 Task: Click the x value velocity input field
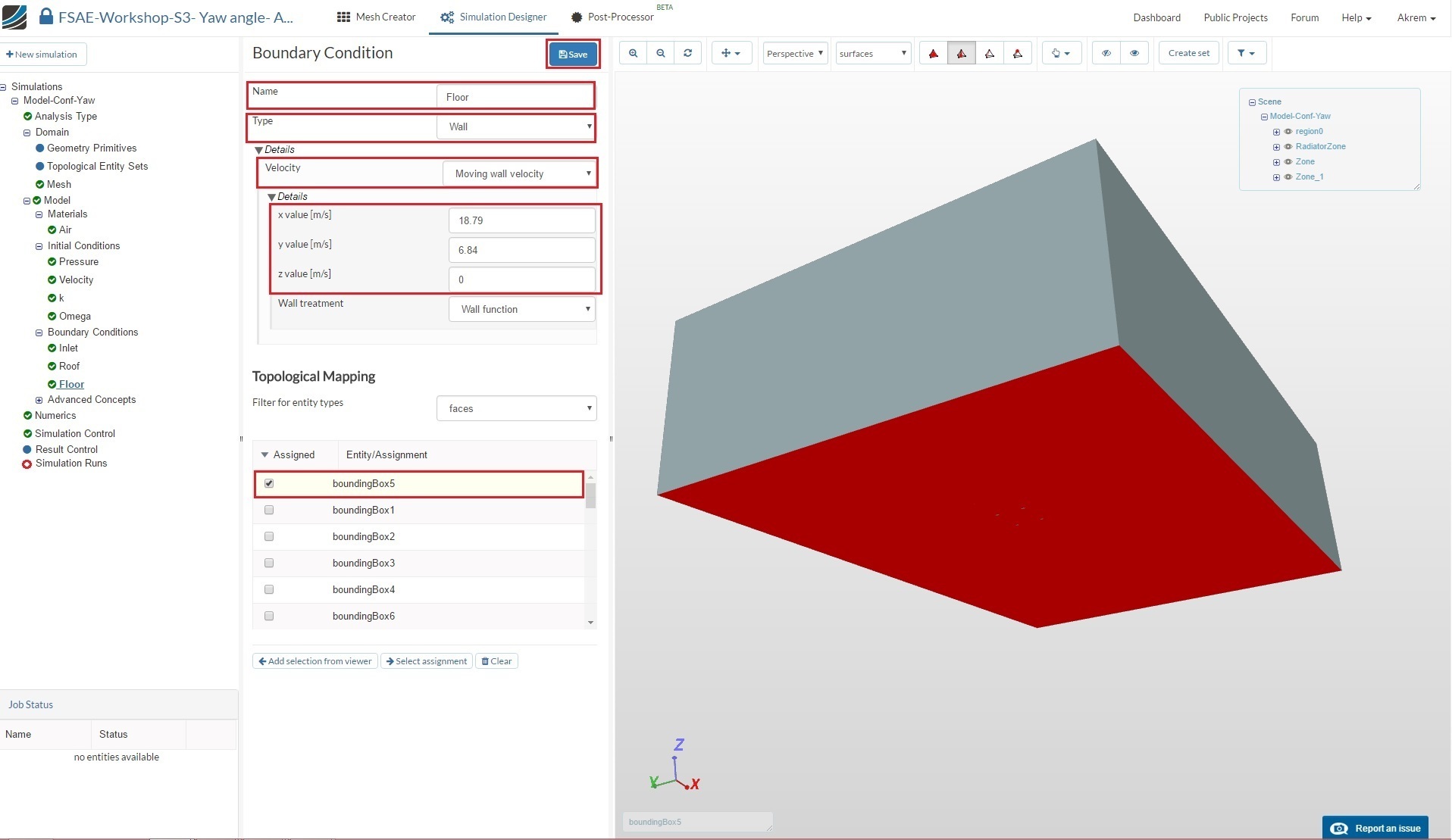tap(521, 220)
